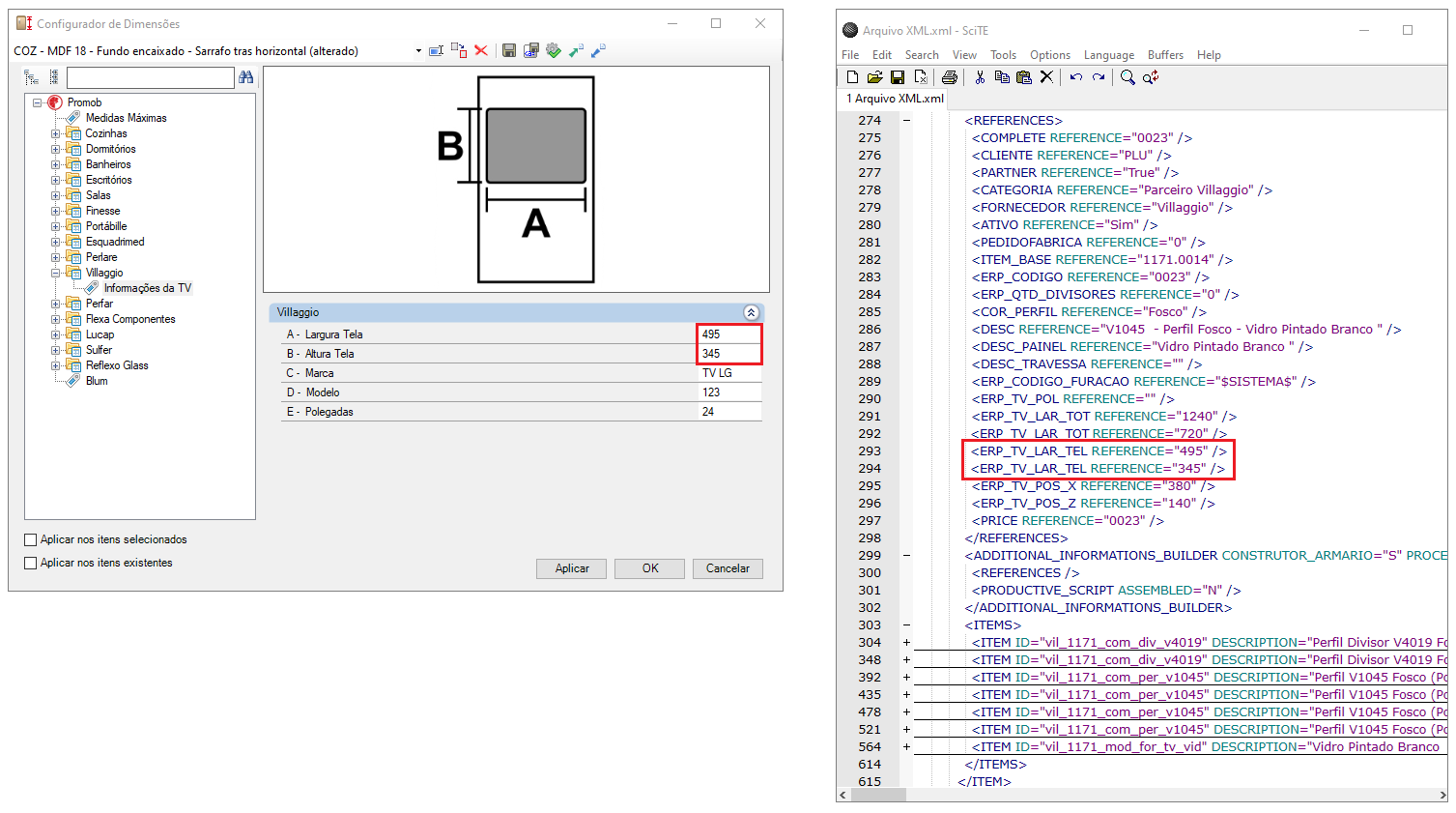The image size is (1456, 813).
Task: Select 'Informações da TV' tree item
Action: click(148, 288)
